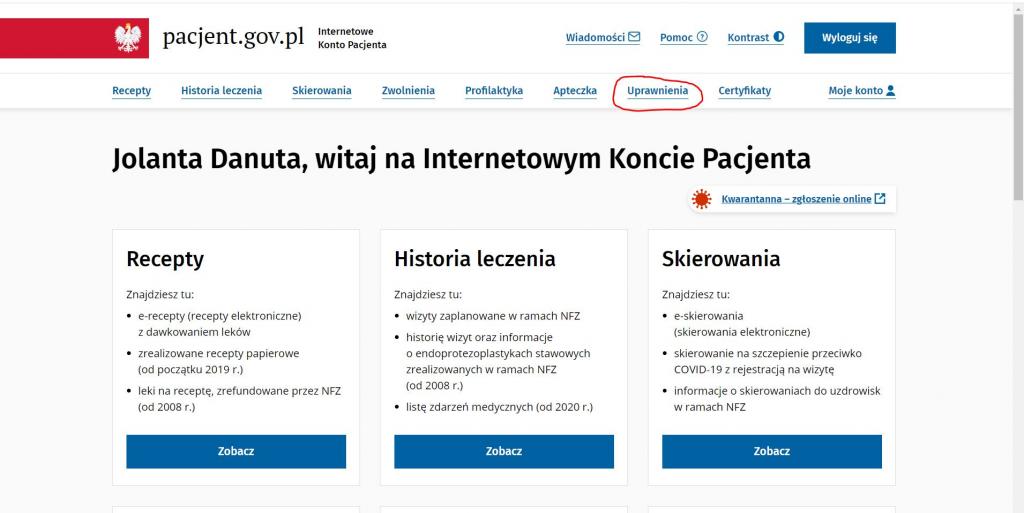Open the Historia leczenia navigation tab
This screenshot has width=1024, height=513.
221,91
